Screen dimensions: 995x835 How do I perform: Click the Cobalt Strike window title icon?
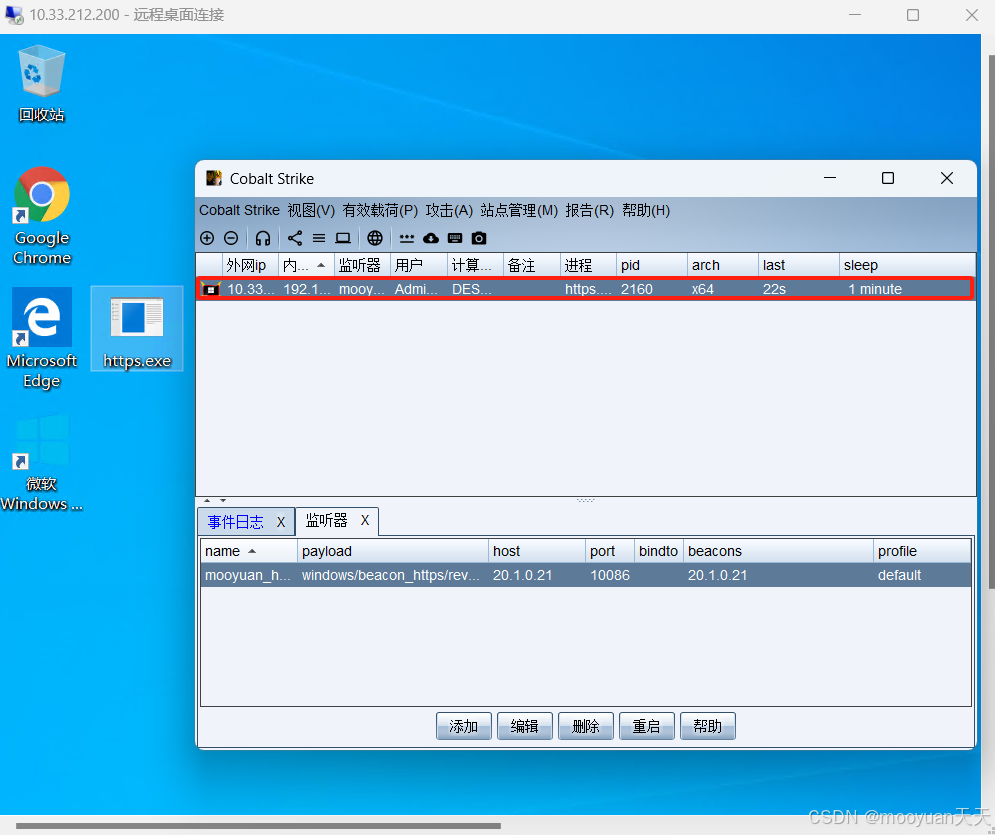point(214,178)
